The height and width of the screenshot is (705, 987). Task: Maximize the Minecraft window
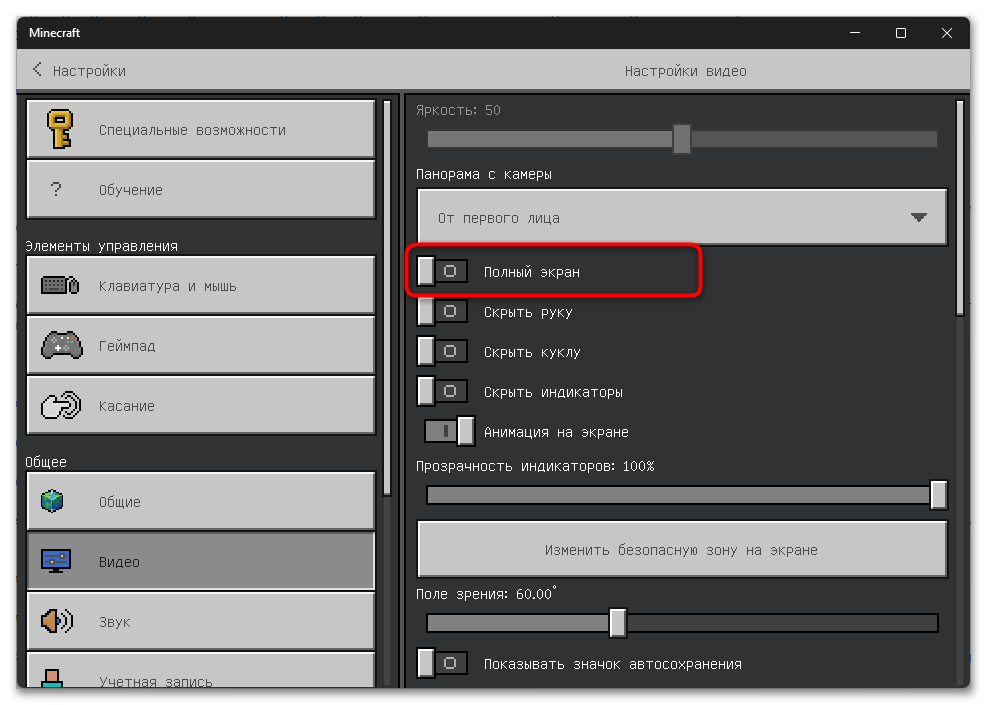pyautogui.click(x=901, y=33)
